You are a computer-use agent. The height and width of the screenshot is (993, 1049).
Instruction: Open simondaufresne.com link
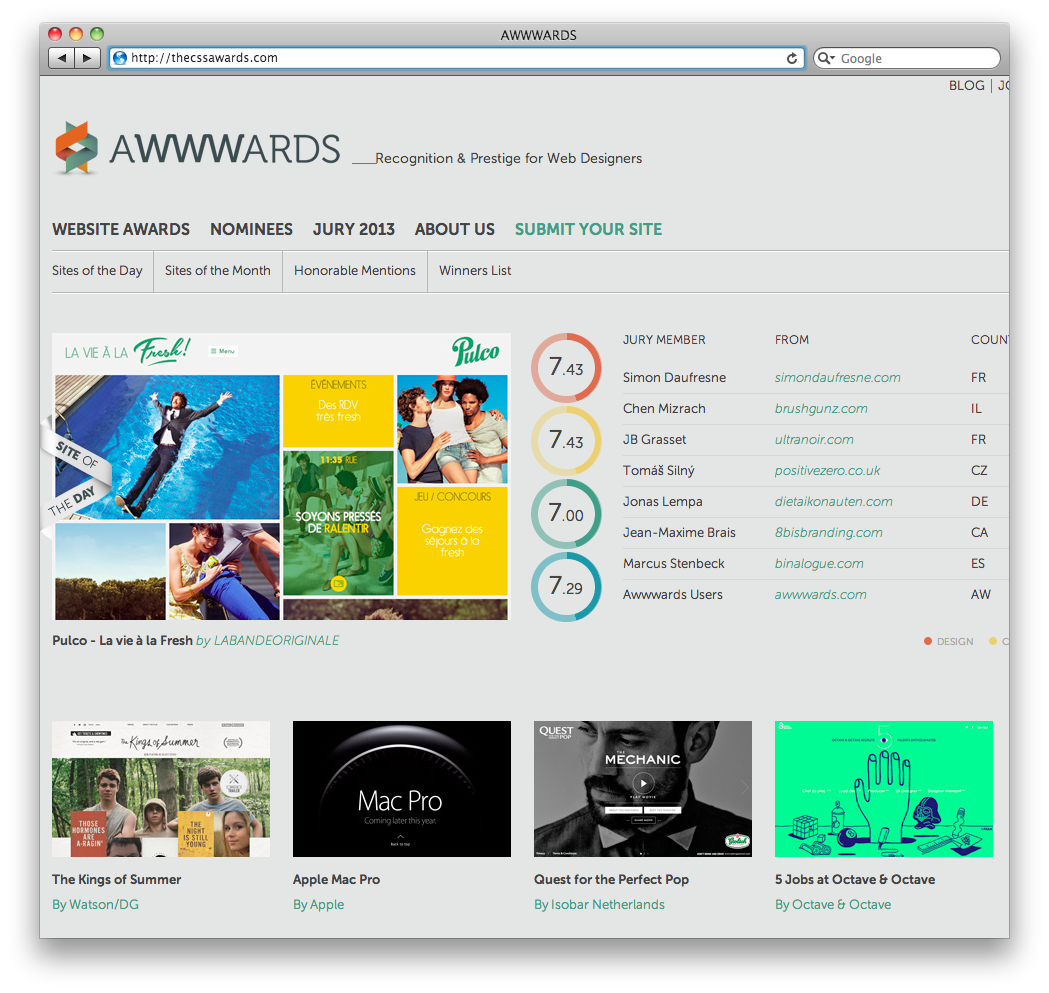coord(838,377)
